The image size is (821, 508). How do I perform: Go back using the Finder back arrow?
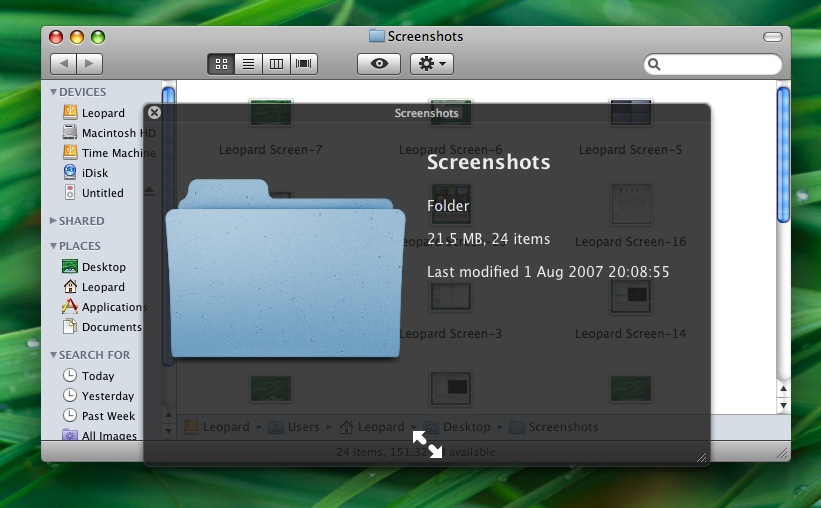[x=64, y=64]
